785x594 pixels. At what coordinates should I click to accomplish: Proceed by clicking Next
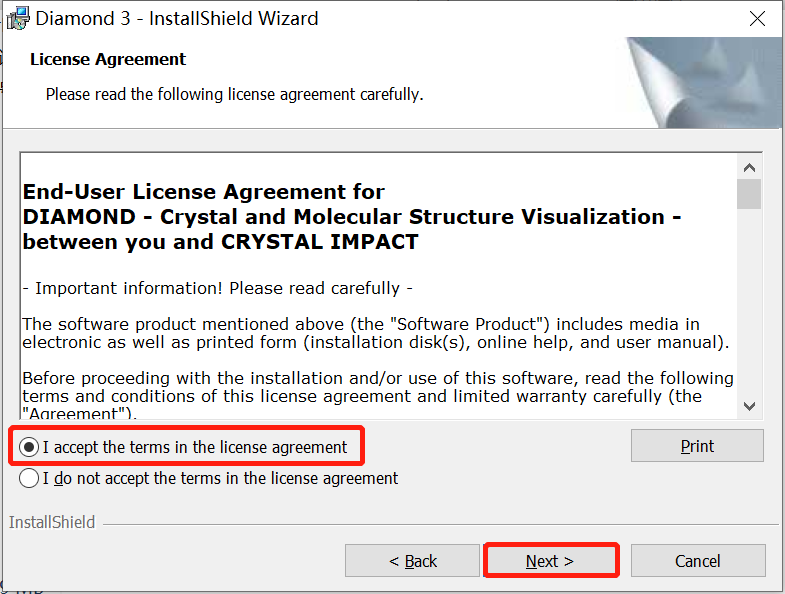(550, 561)
